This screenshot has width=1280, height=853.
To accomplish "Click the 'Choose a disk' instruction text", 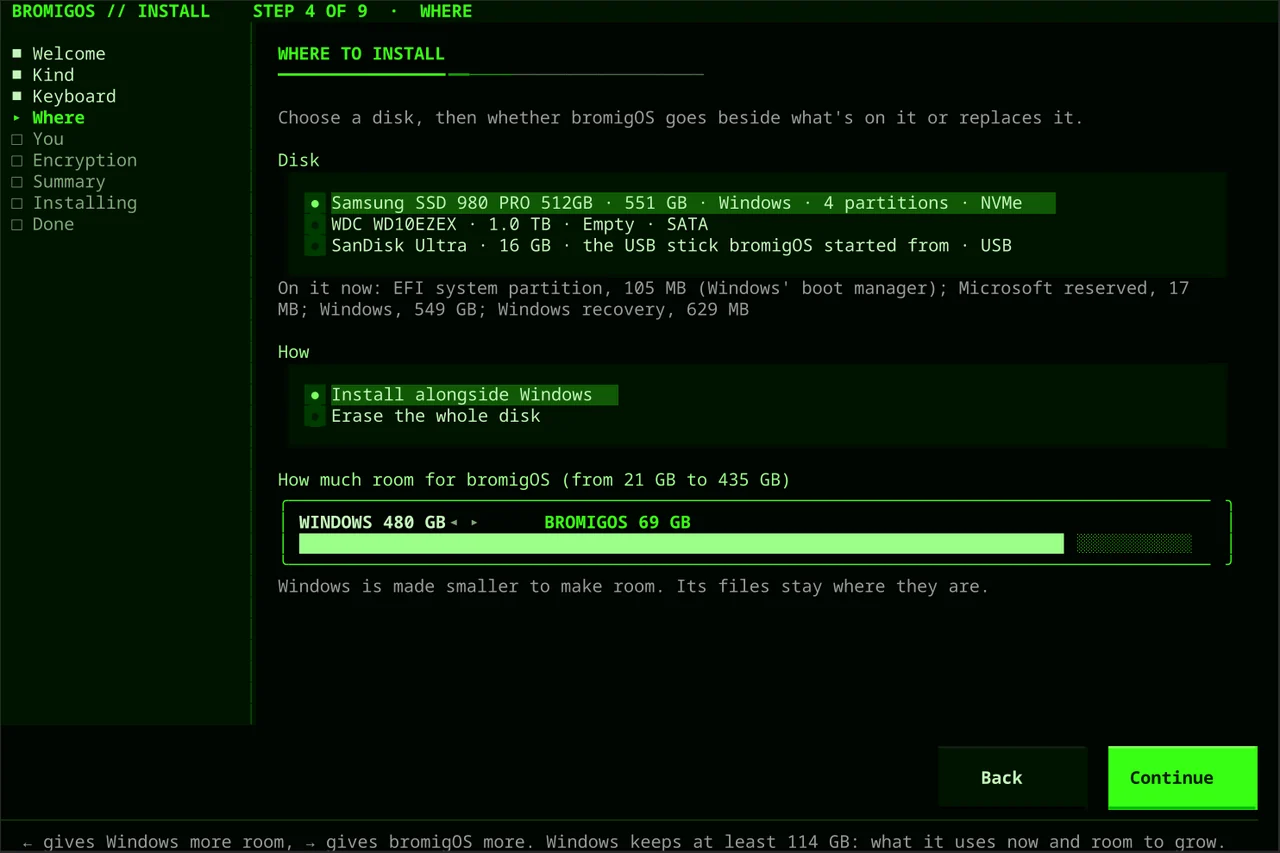I will pyautogui.click(x=680, y=118).
